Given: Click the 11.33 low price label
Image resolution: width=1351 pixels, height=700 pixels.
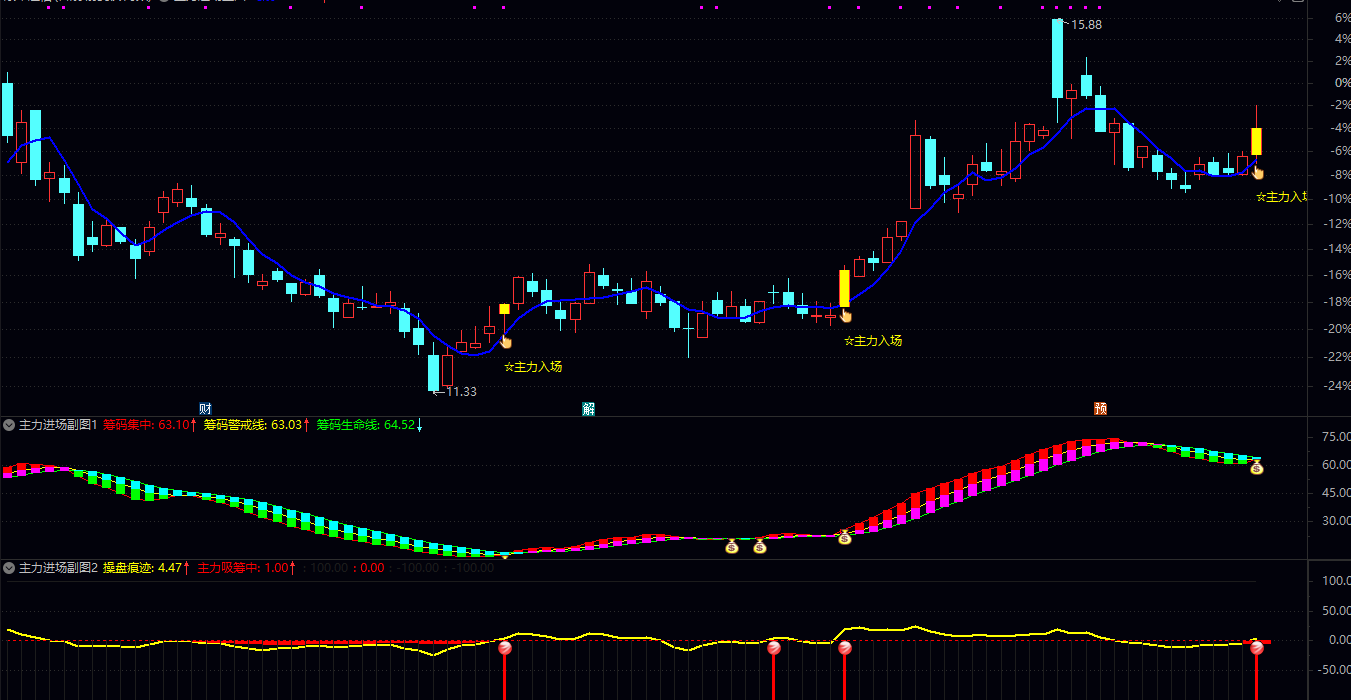Looking at the screenshot, I should coord(461,392).
